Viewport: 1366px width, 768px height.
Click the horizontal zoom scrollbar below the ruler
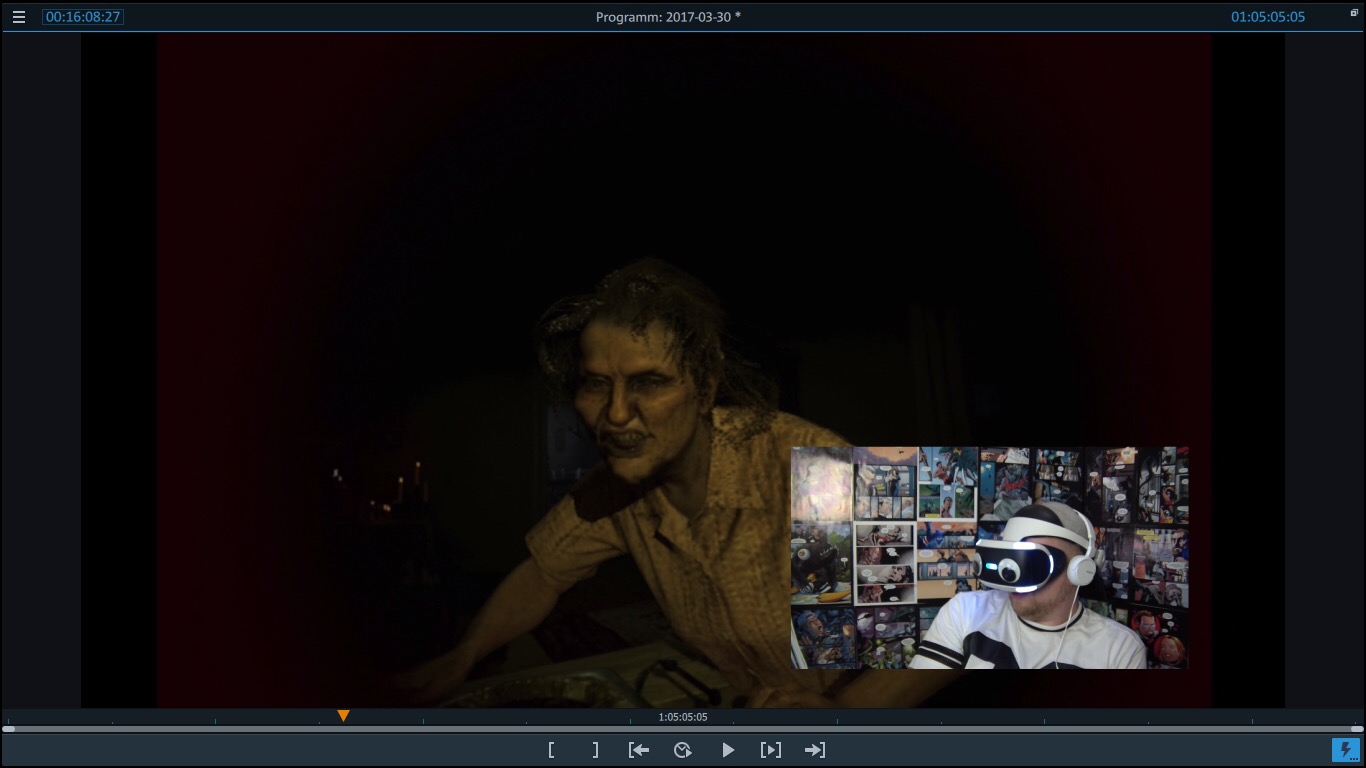683,729
